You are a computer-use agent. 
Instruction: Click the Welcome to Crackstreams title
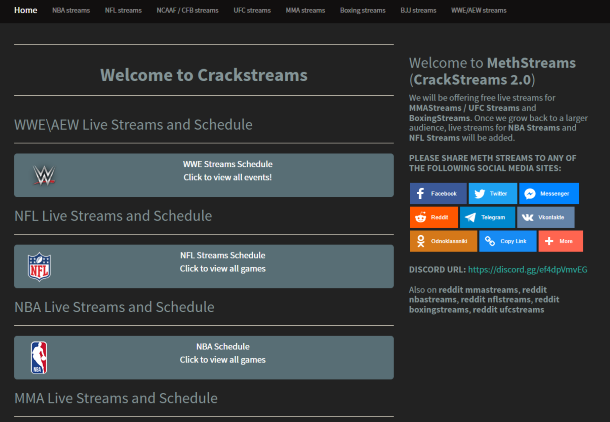tap(204, 75)
